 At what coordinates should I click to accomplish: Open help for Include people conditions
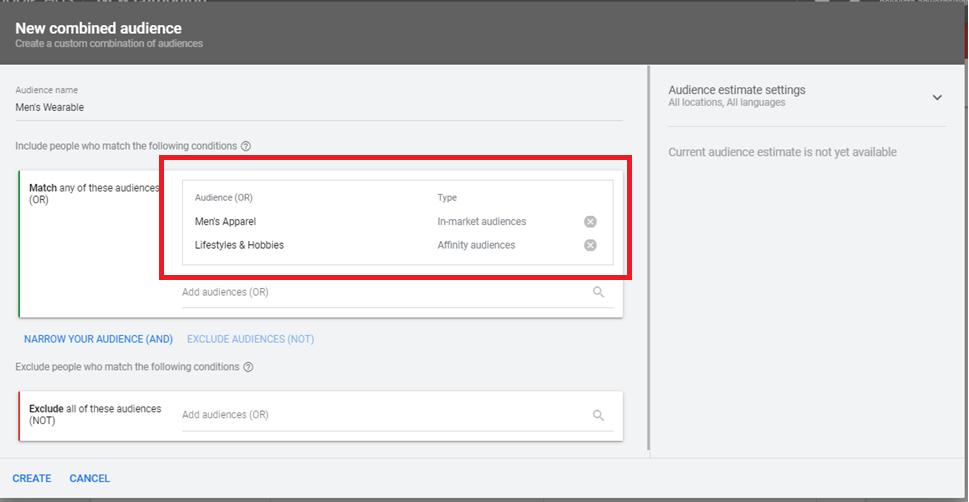246,147
